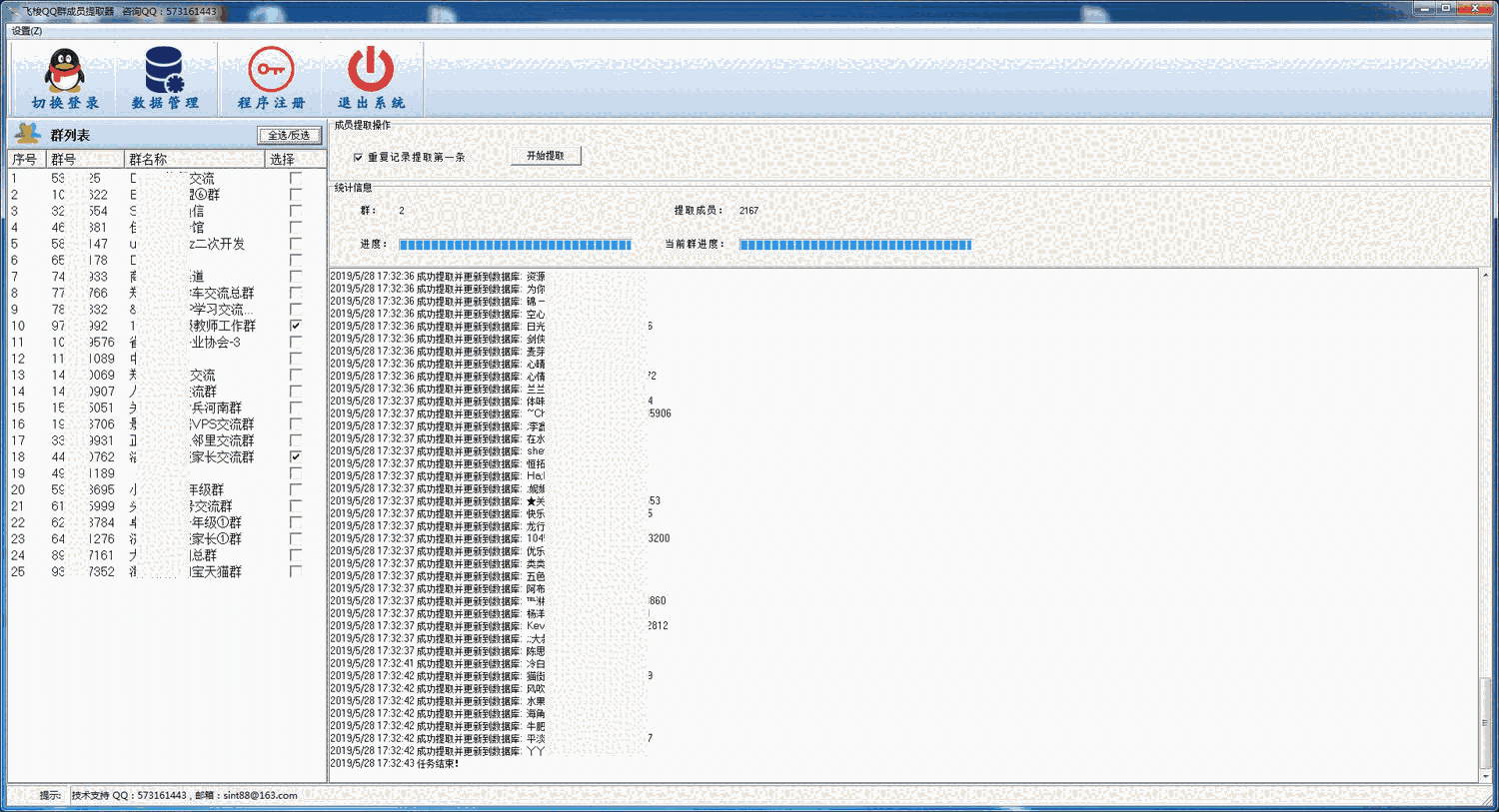Click the 群号 column header
Viewport: 1499px width, 812px height.
[x=86, y=159]
